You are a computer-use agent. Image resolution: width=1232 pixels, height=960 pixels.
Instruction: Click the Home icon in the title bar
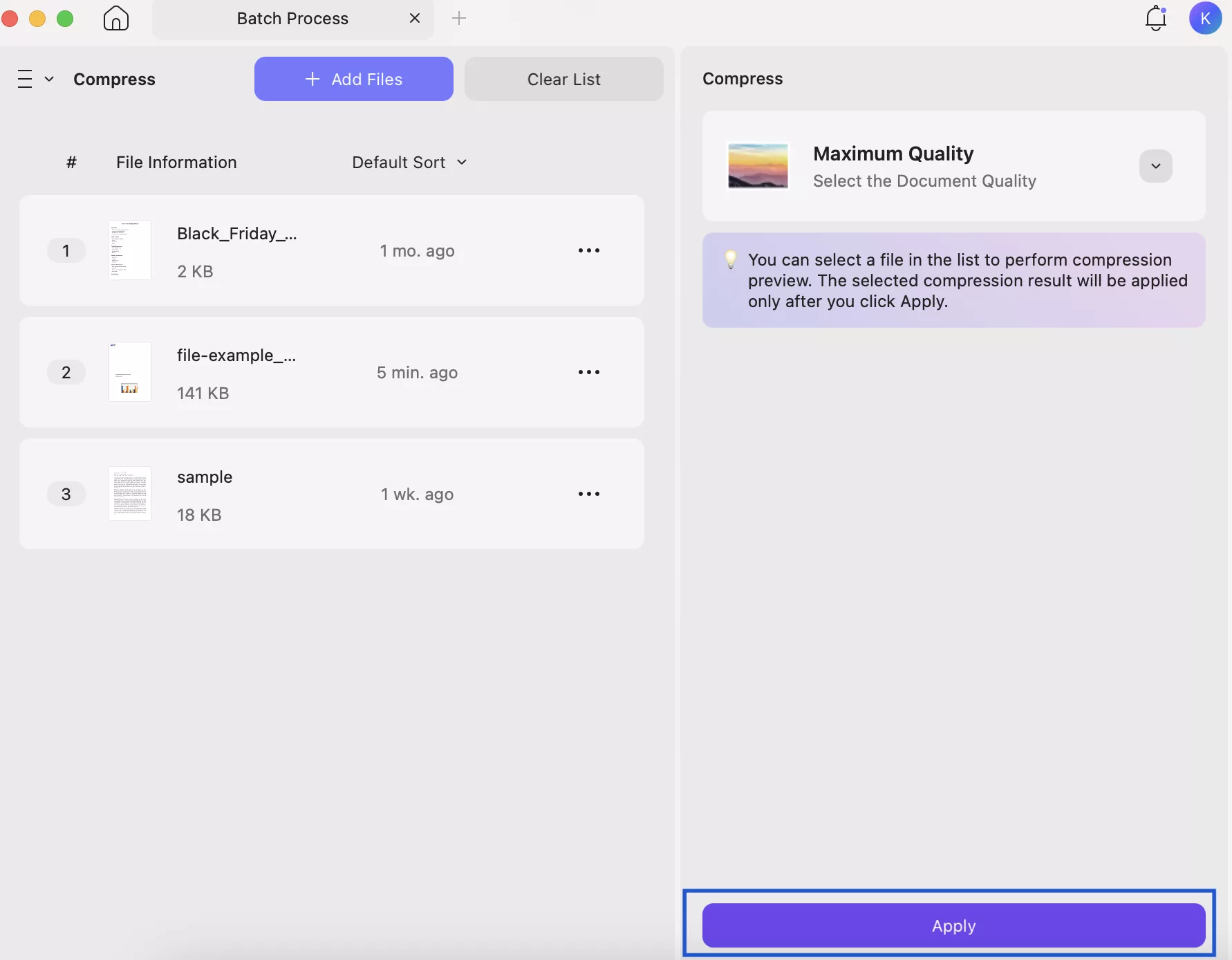tap(116, 19)
